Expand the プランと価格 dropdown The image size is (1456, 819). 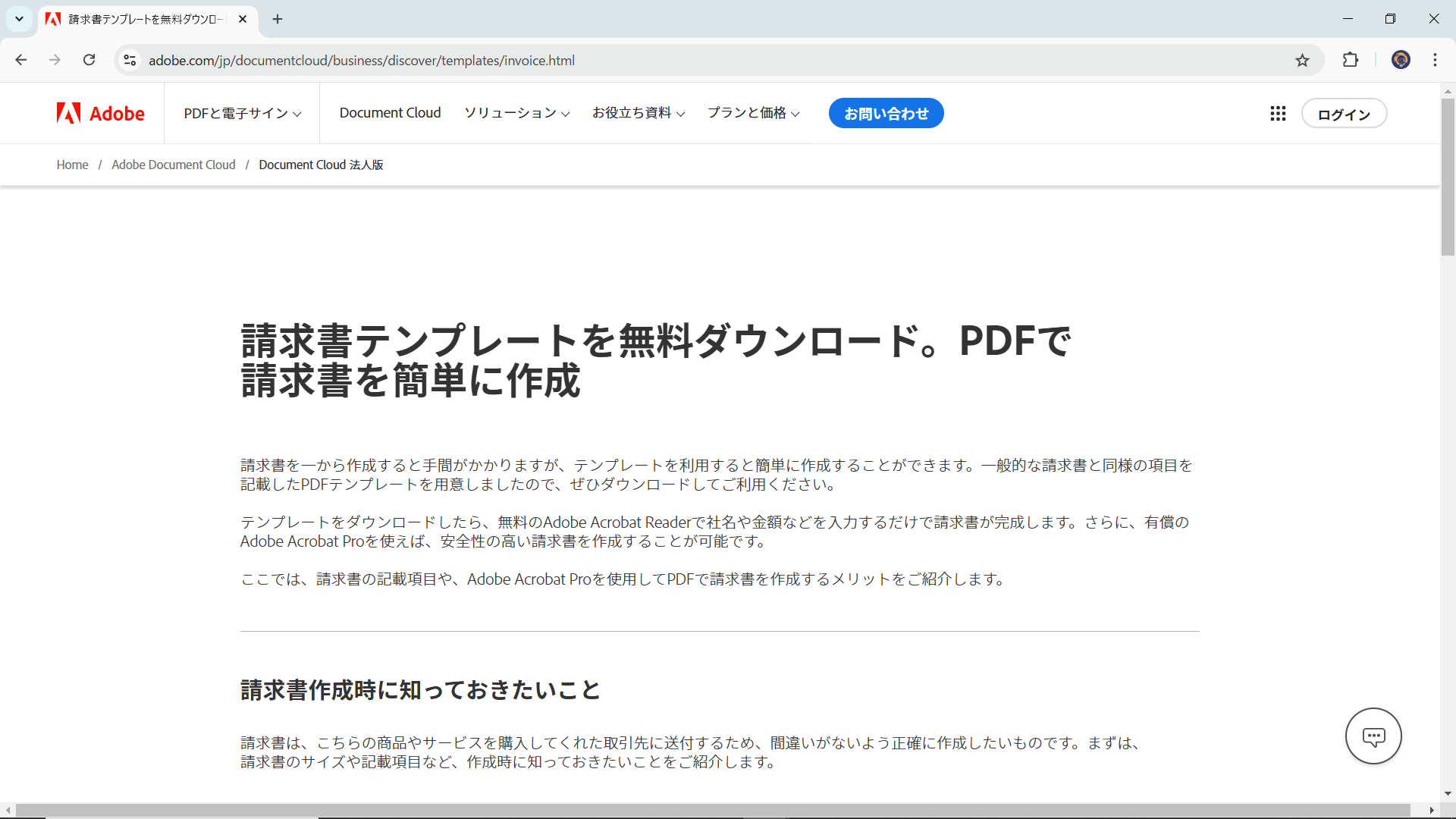(753, 113)
